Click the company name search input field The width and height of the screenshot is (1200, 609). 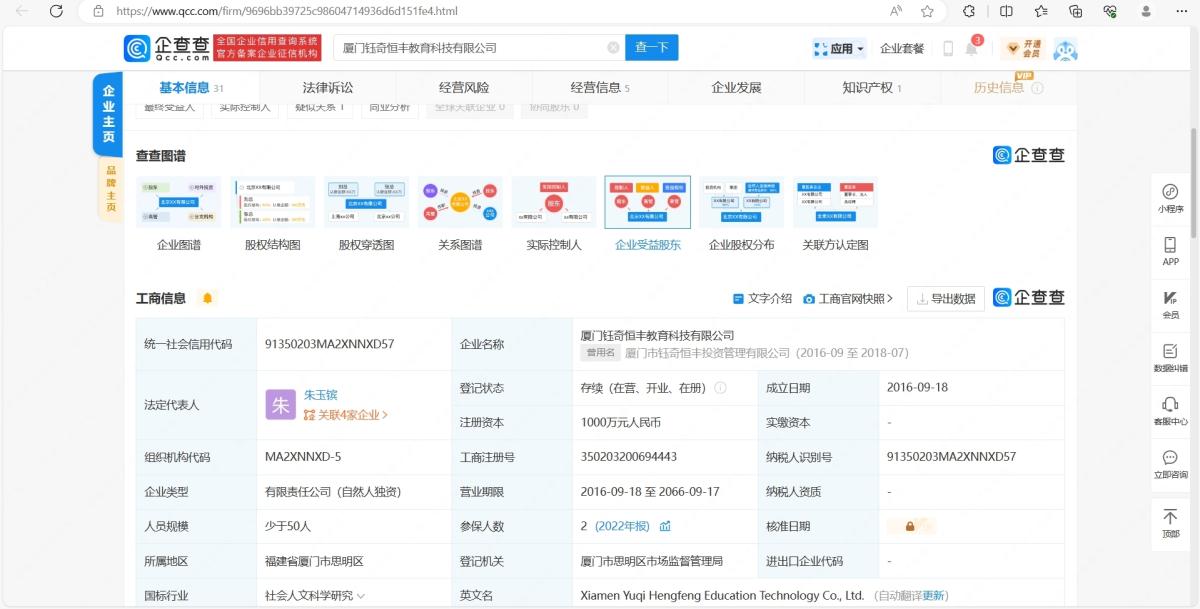coord(470,47)
